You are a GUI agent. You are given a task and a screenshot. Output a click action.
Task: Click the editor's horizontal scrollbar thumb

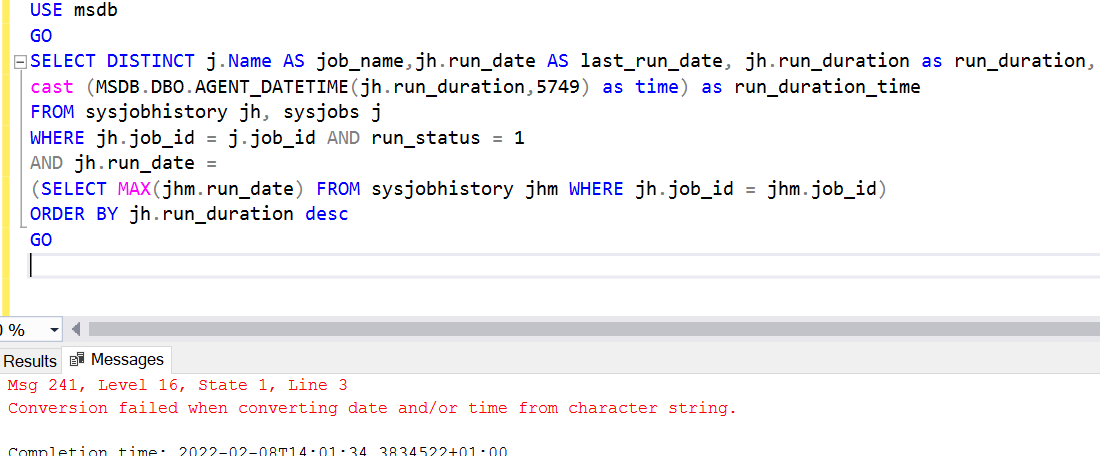[x=590, y=329]
